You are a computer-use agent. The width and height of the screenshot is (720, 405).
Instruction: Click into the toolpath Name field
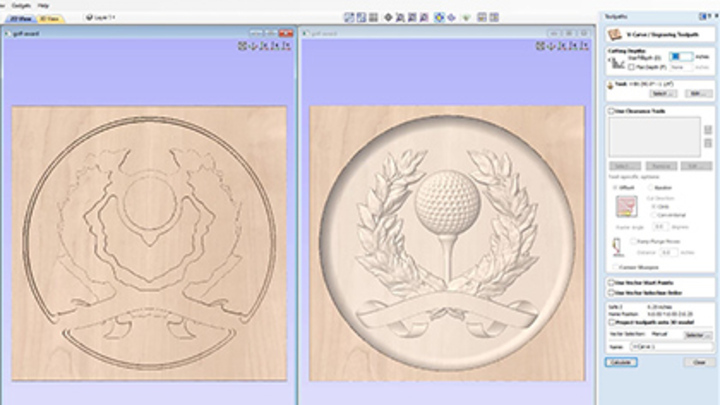point(668,346)
